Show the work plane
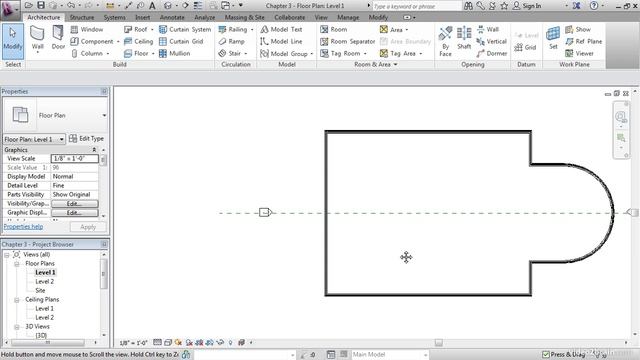This screenshot has height=360, width=640. [x=578, y=29]
